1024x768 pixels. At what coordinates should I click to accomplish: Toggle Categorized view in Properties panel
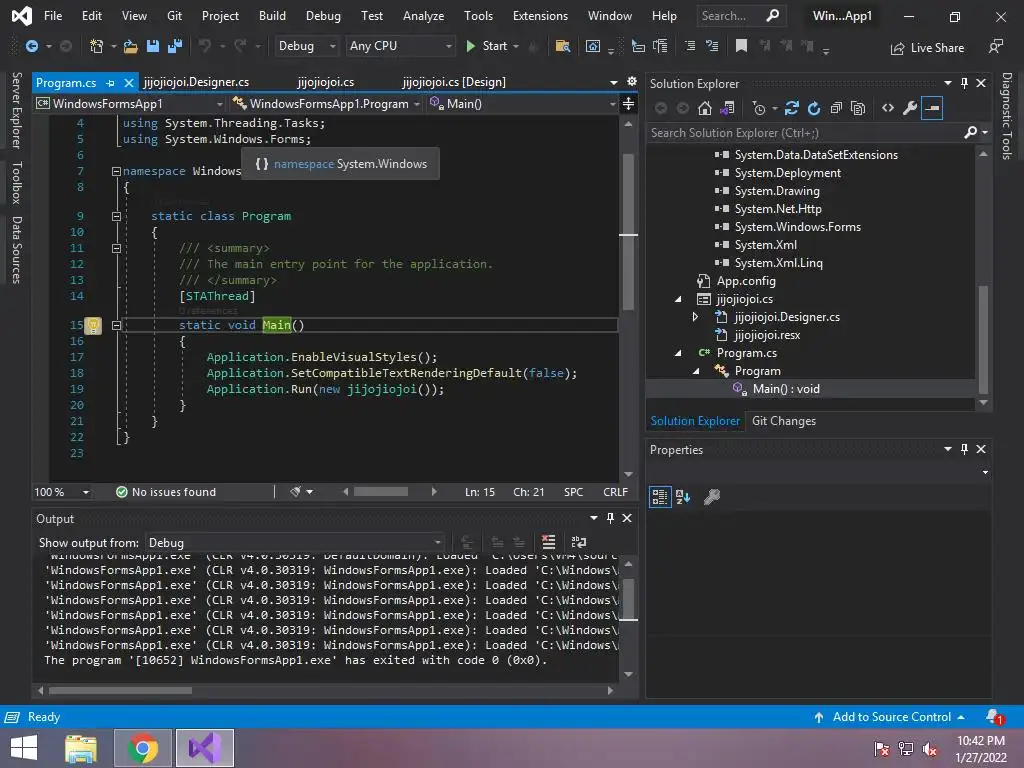(x=660, y=497)
